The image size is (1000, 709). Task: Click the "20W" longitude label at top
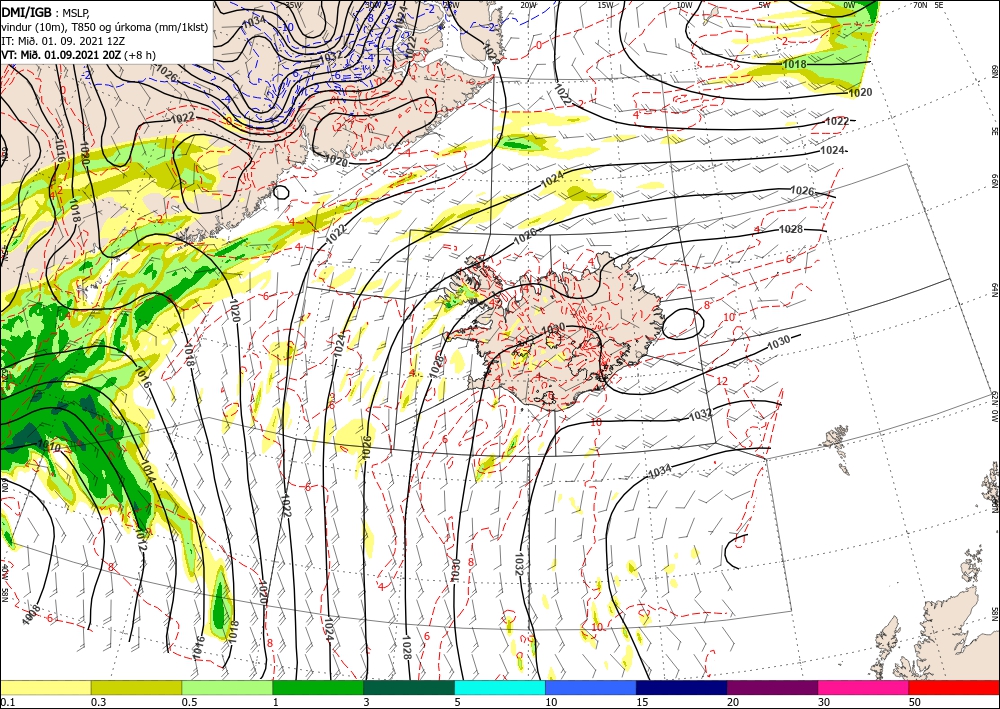pyautogui.click(x=527, y=5)
